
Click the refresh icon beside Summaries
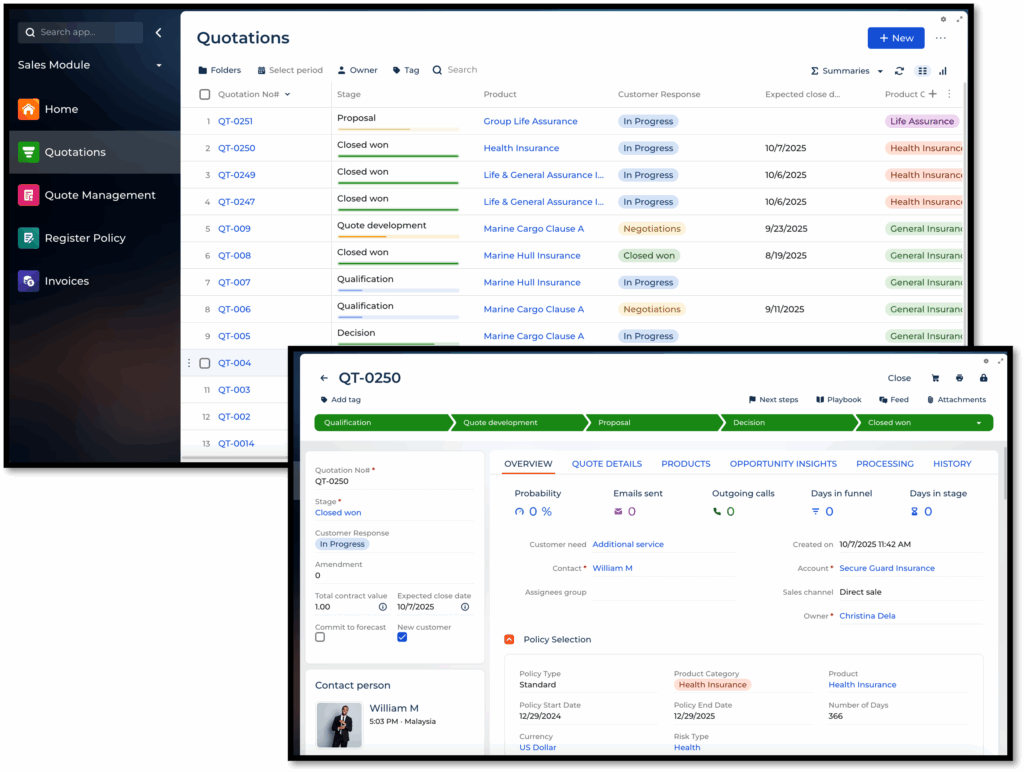coord(899,71)
